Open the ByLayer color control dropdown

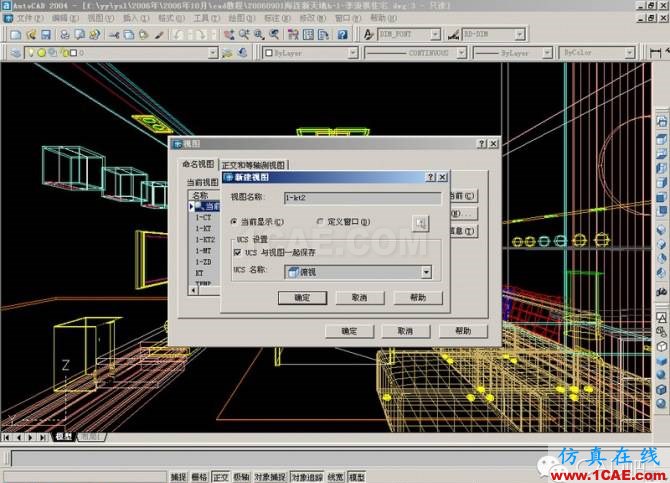click(353, 53)
